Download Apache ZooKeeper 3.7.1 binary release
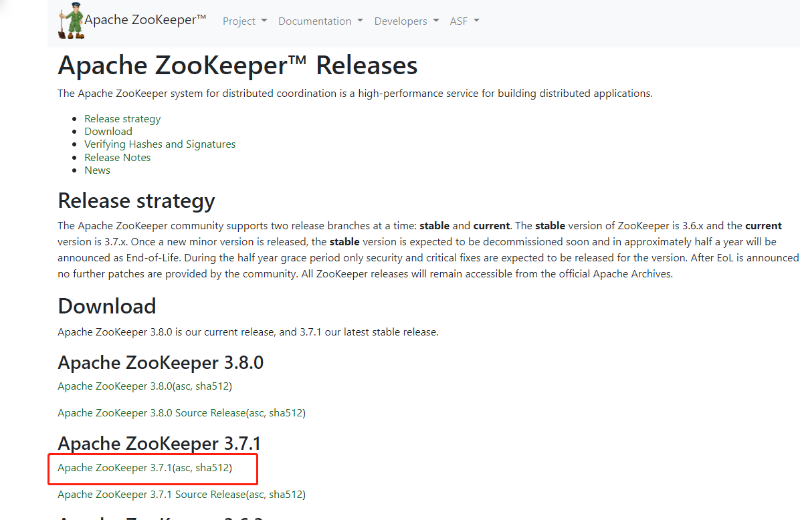This screenshot has width=800, height=520. pos(115,468)
